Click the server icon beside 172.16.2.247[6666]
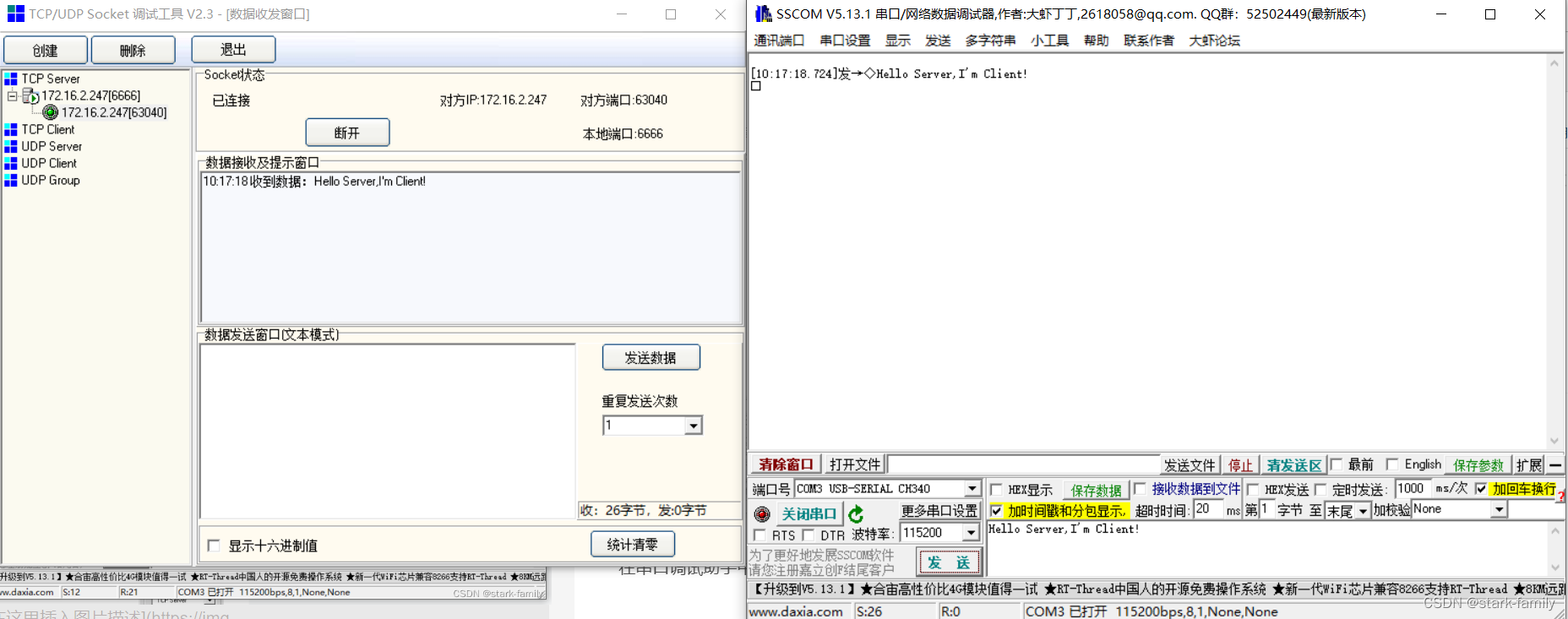Image resolution: width=1568 pixels, height=619 pixels. pyautogui.click(x=30, y=95)
